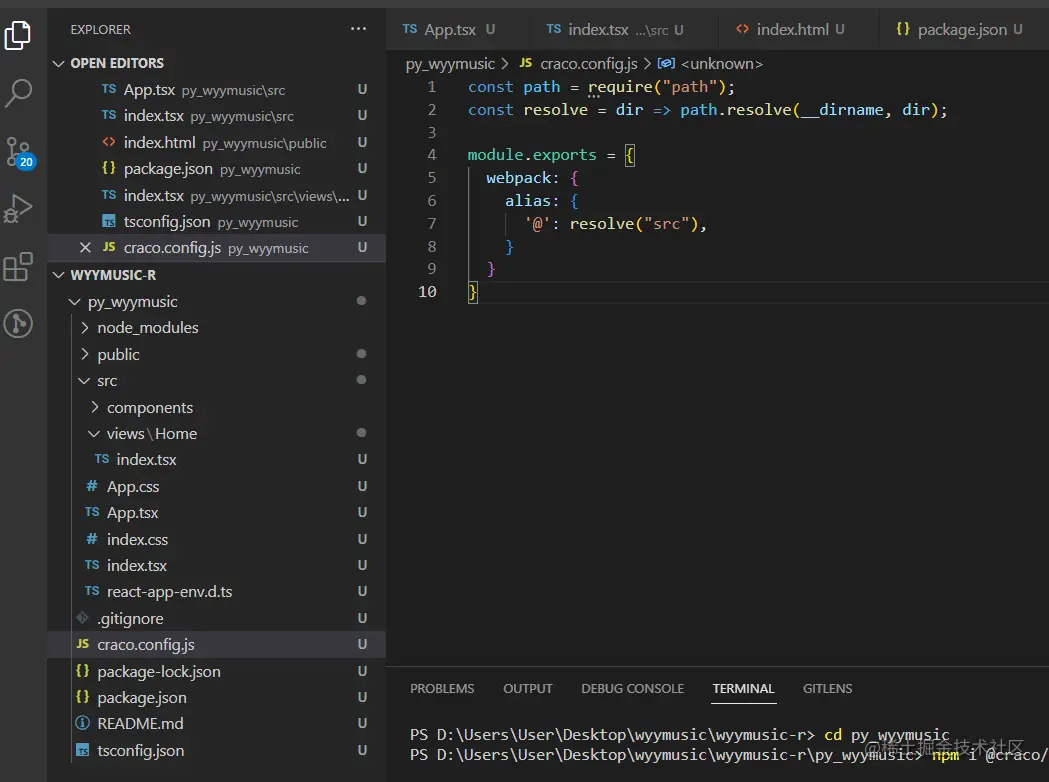
Task: Collapse the views\Home folder
Action: point(94,433)
